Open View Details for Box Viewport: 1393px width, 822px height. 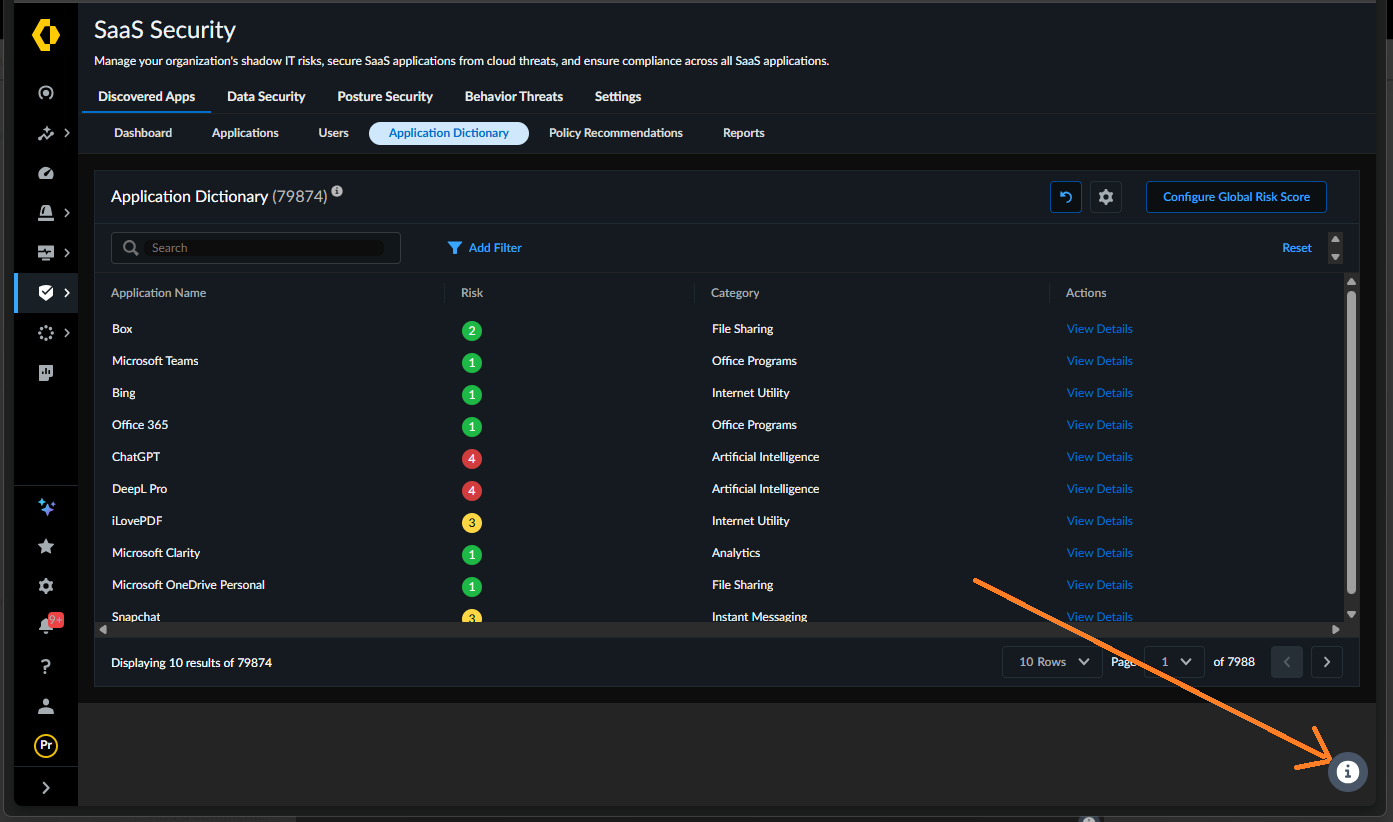[x=1100, y=329]
